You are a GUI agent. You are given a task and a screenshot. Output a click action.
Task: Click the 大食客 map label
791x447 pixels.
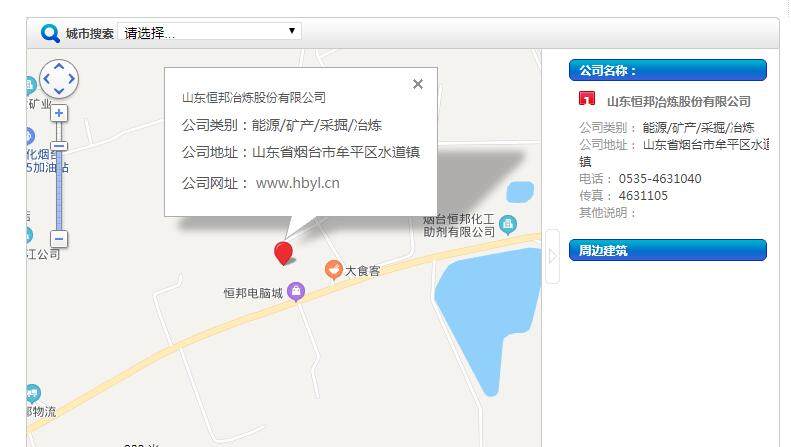pyautogui.click(x=362, y=271)
